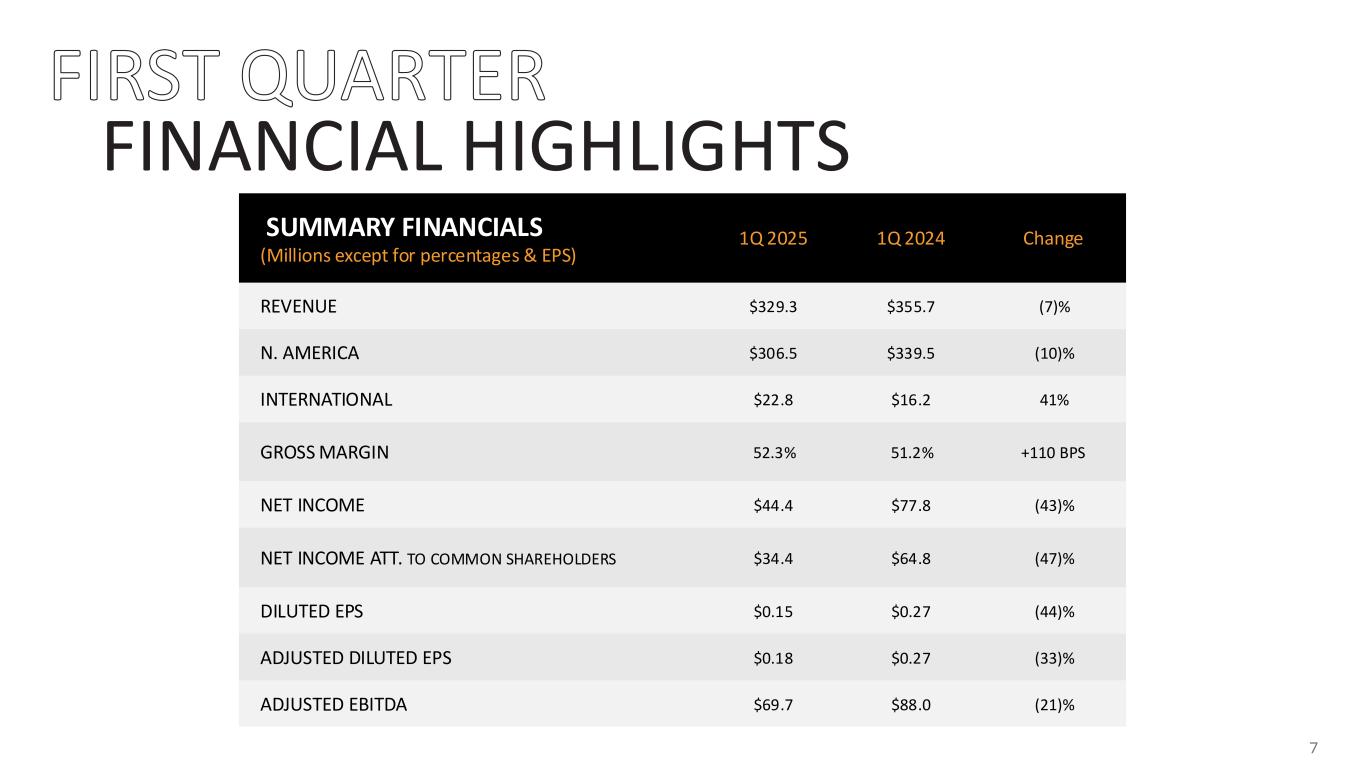1365x768 pixels.
Task: Select the +110 BPS change cell
Action: (x=1053, y=452)
